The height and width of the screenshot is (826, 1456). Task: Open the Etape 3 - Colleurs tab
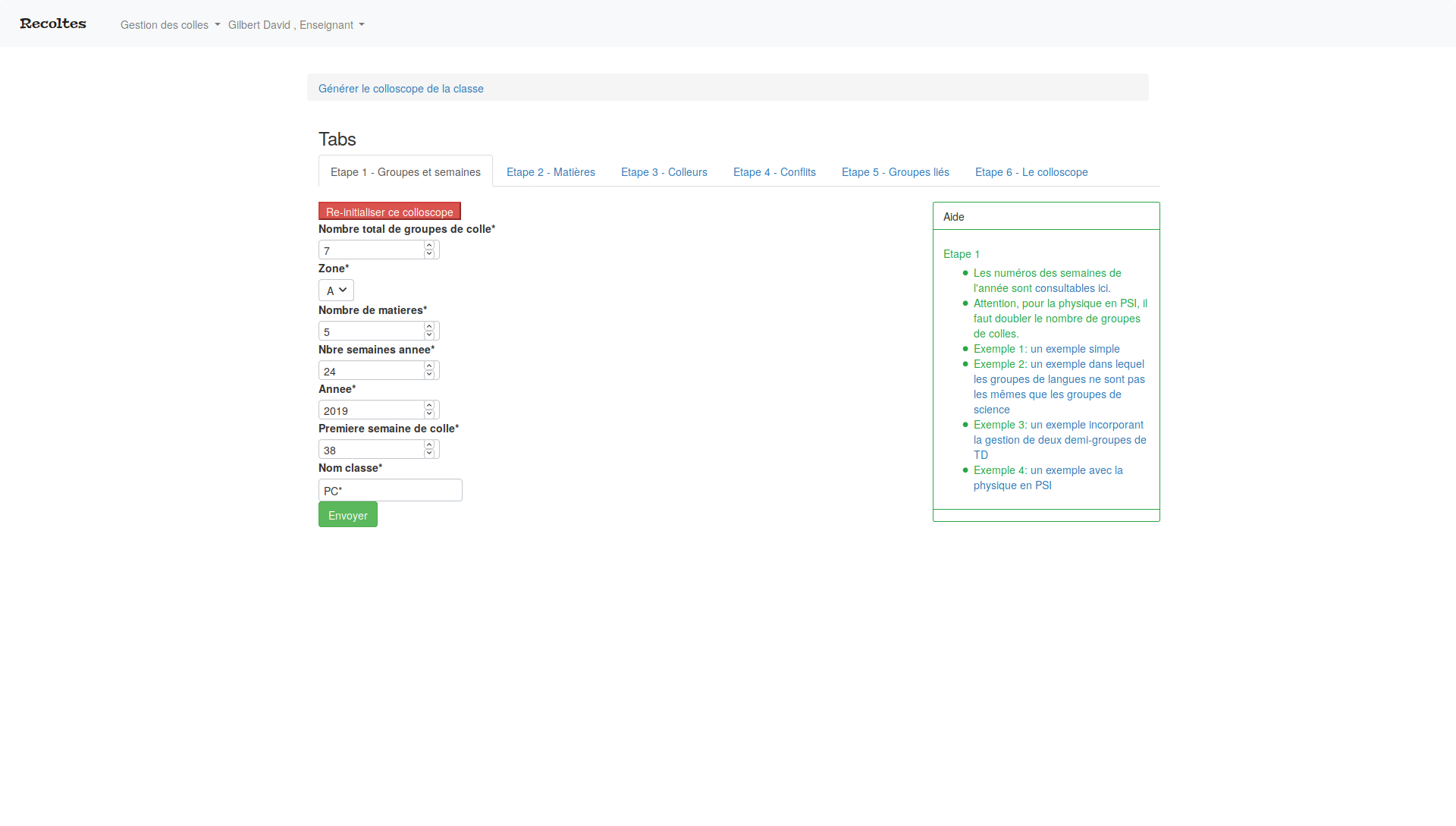[664, 172]
